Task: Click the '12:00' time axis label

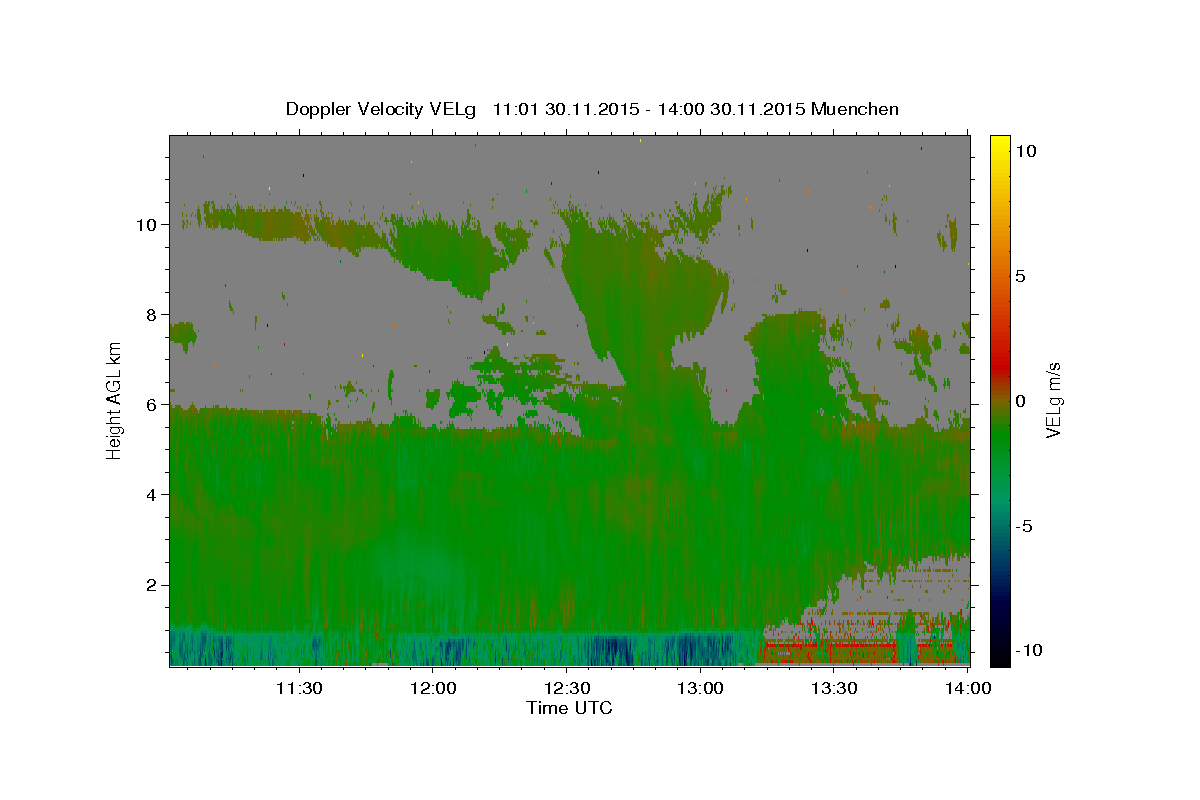Action: pos(432,688)
